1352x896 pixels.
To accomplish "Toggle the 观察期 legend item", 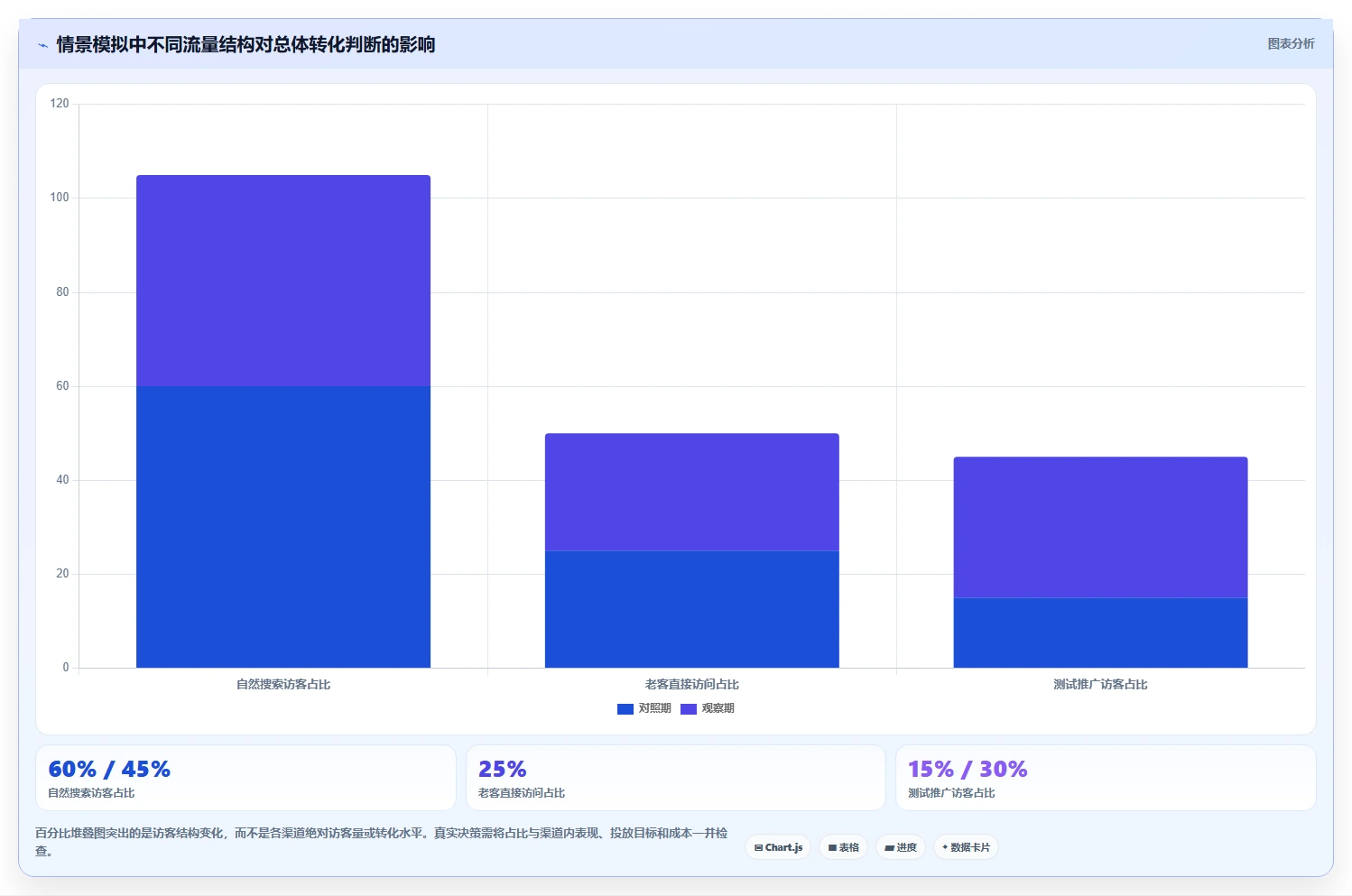I will click(x=708, y=708).
